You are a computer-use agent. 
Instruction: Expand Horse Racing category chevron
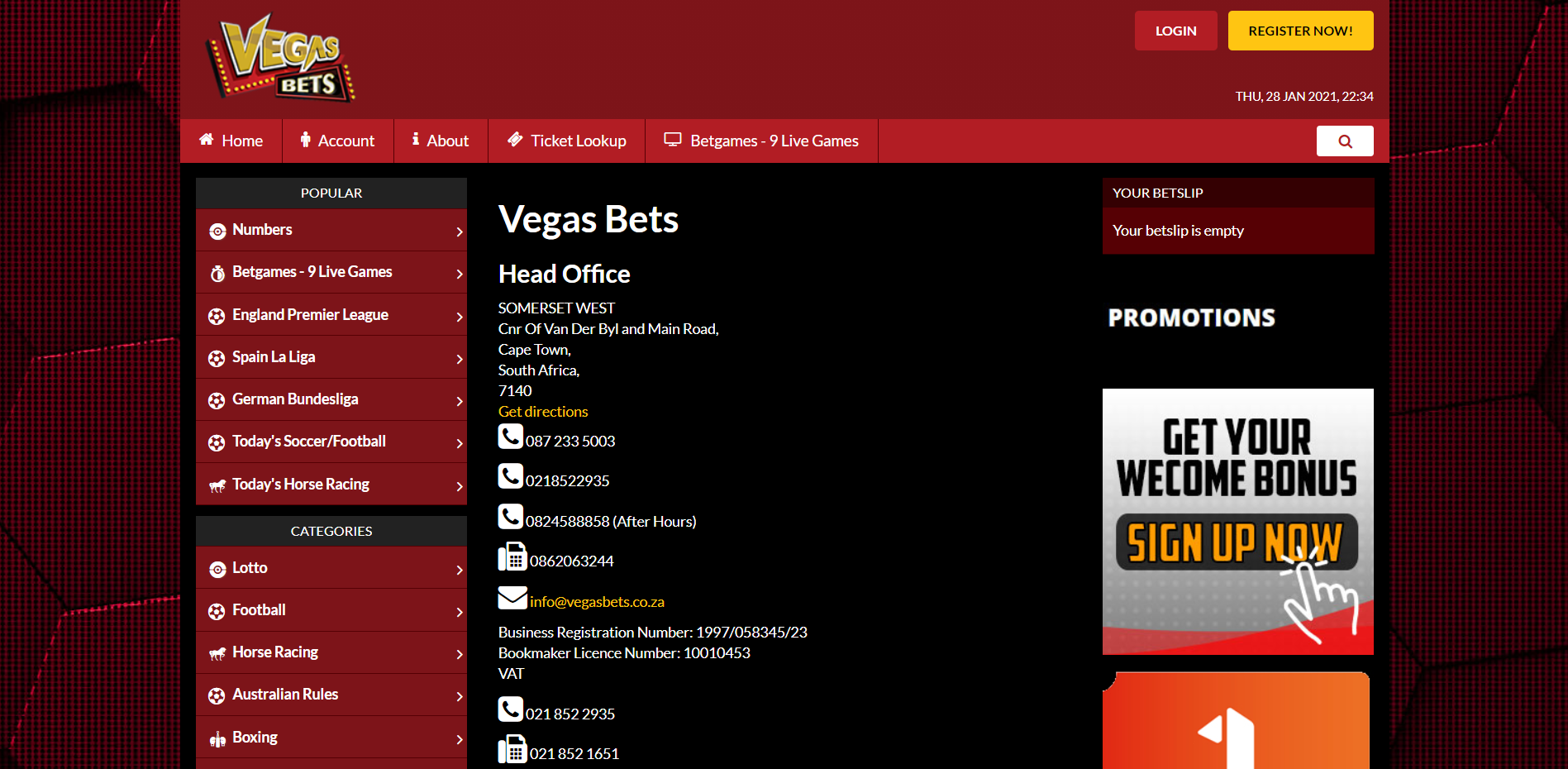[460, 655]
